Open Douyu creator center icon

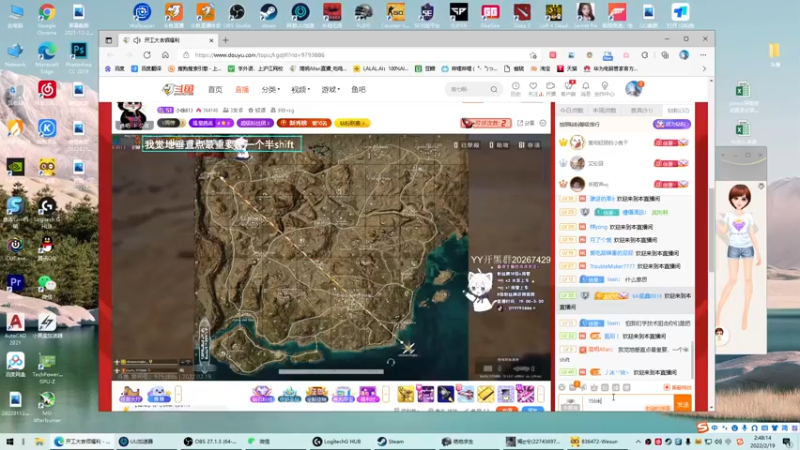click(605, 88)
